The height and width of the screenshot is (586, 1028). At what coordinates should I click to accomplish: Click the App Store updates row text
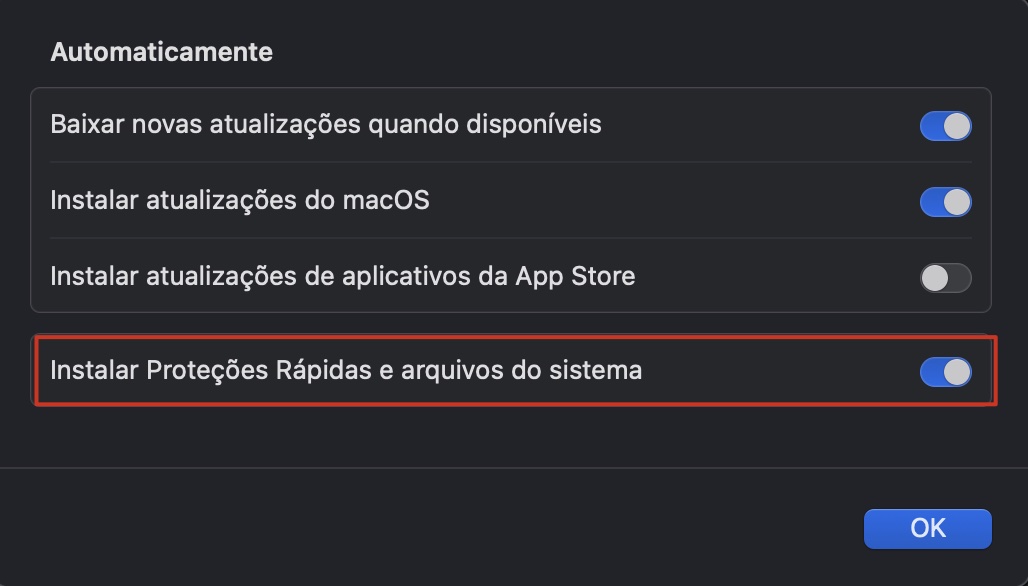342,276
